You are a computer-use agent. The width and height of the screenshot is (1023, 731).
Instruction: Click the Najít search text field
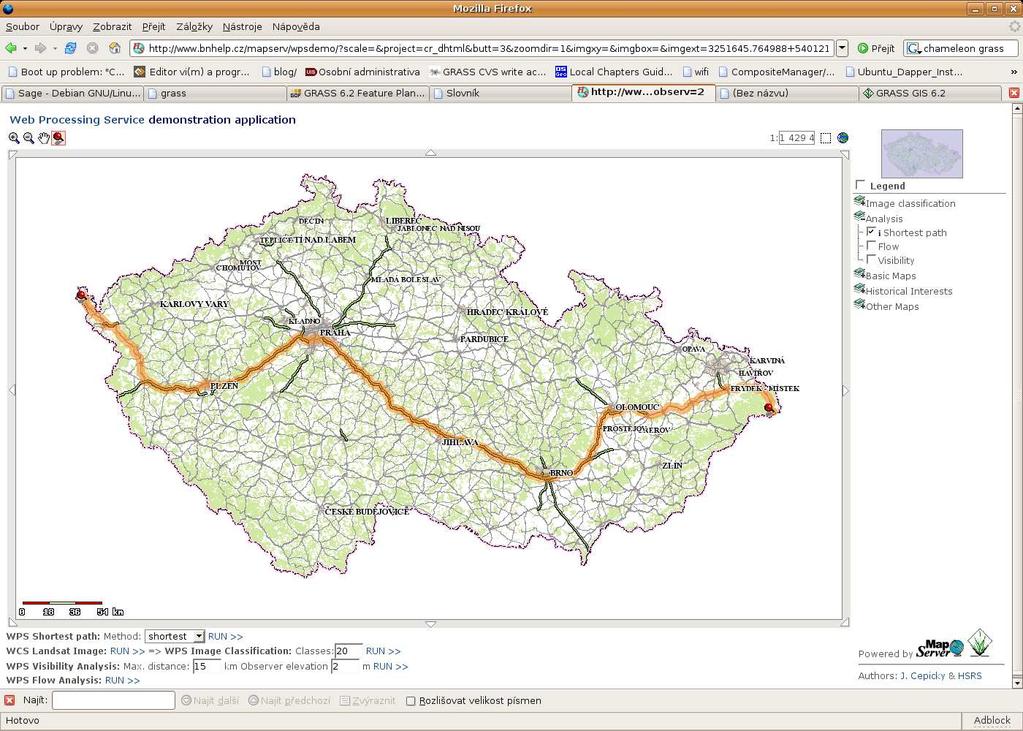(x=114, y=700)
